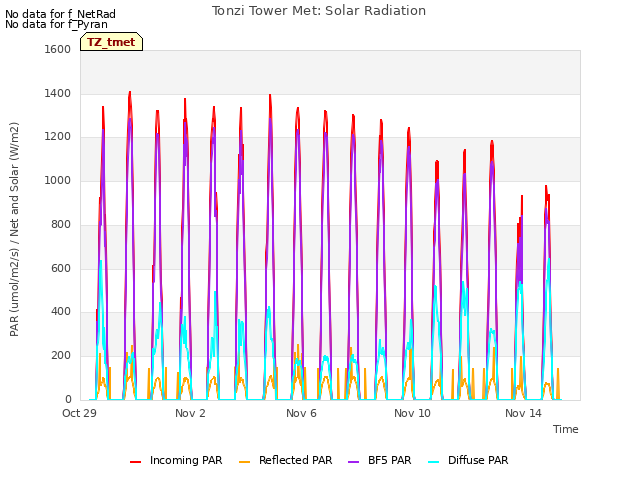Image resolution: width=640 pixels, height=480 pixels.
Task: Click the Oct 29 x-axis label
Action: point(79,413)
